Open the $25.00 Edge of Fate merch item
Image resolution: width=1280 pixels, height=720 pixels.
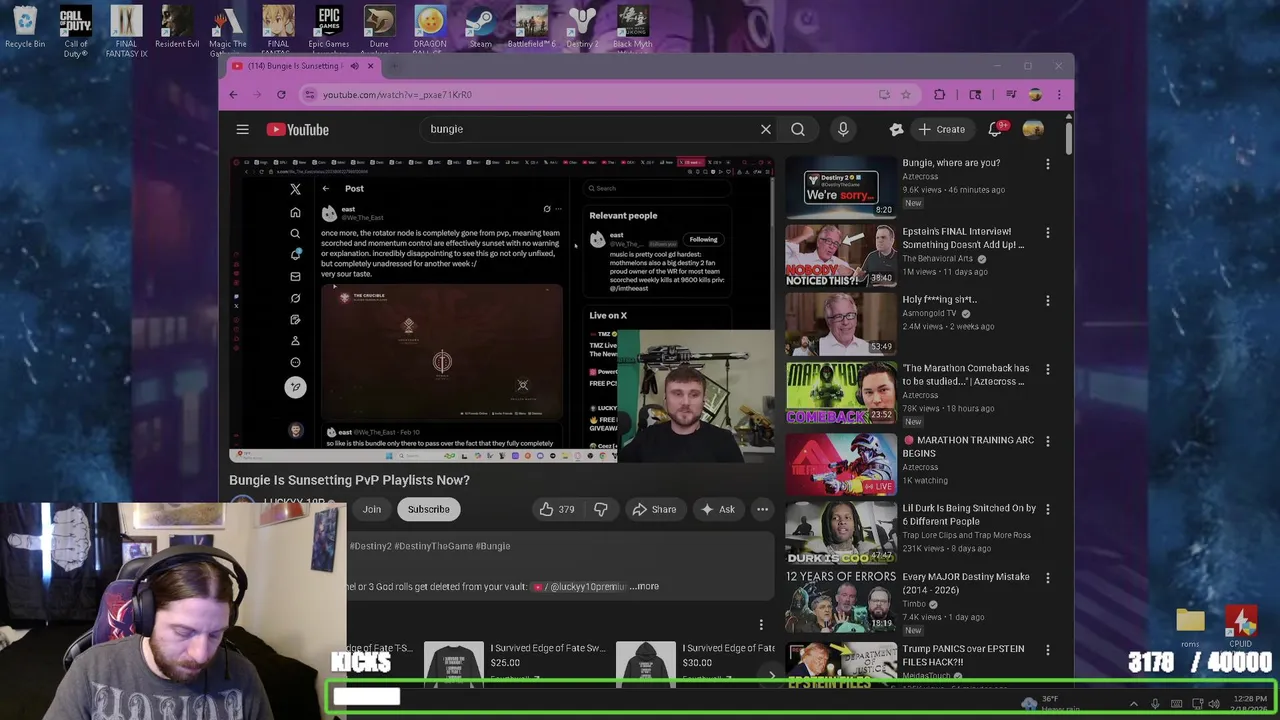click(x=516, y=662)
